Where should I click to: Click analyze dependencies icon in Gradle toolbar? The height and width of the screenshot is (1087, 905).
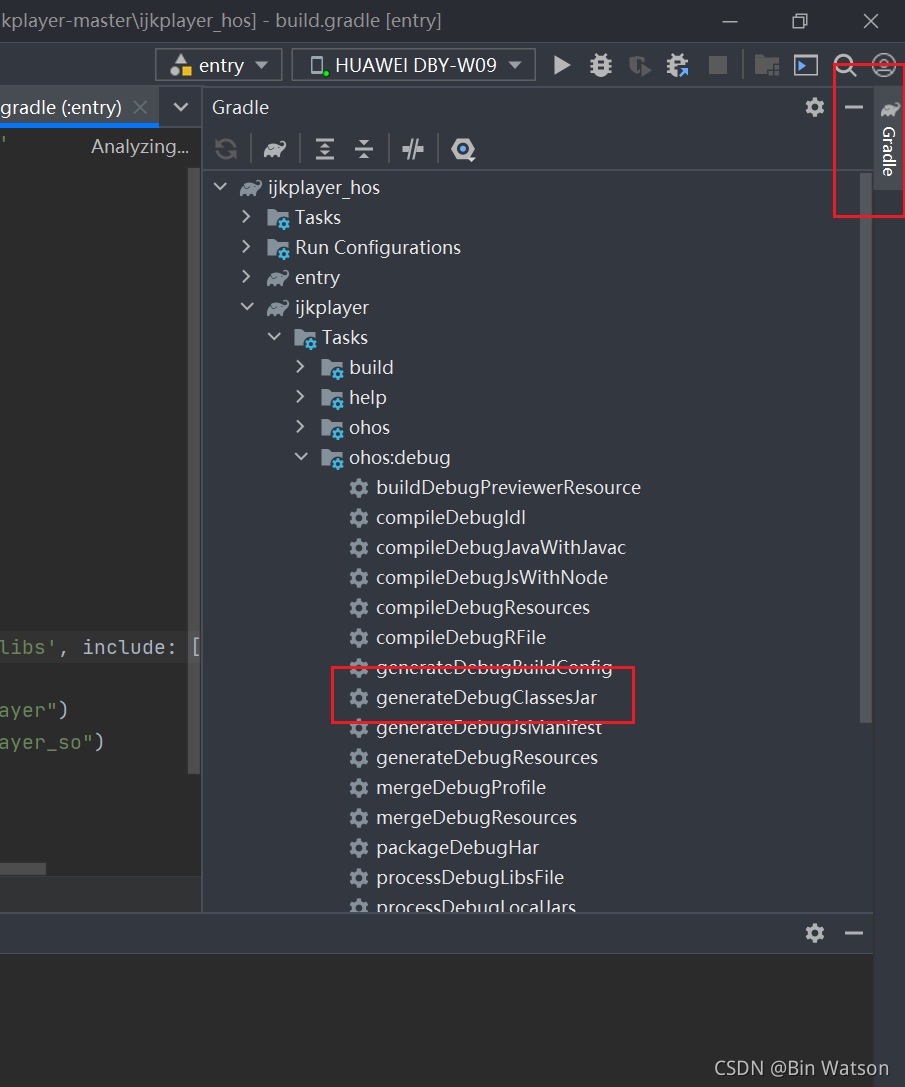coord(463,148)
